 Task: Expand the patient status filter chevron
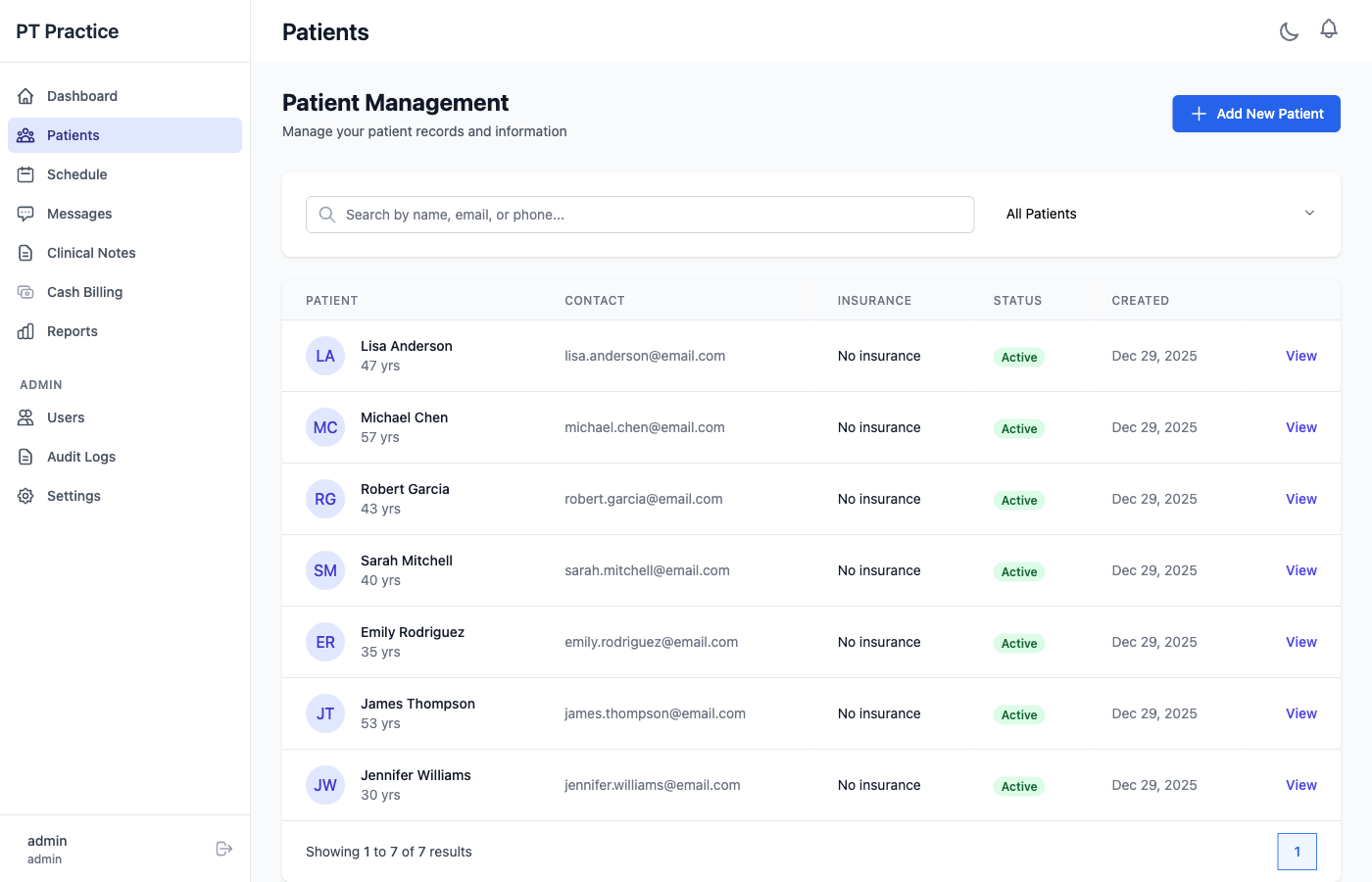tap(1309, 213)
